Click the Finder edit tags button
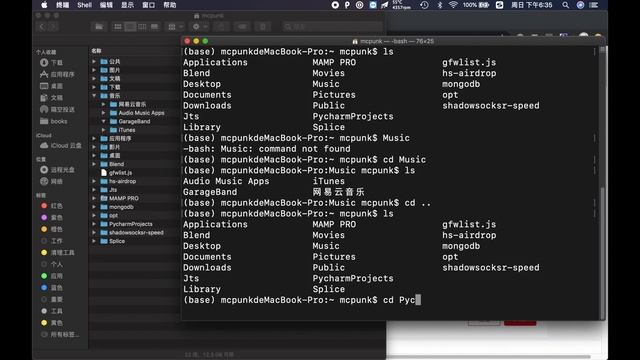This screenshot has width=640, height=360. [x=242, y=27]
